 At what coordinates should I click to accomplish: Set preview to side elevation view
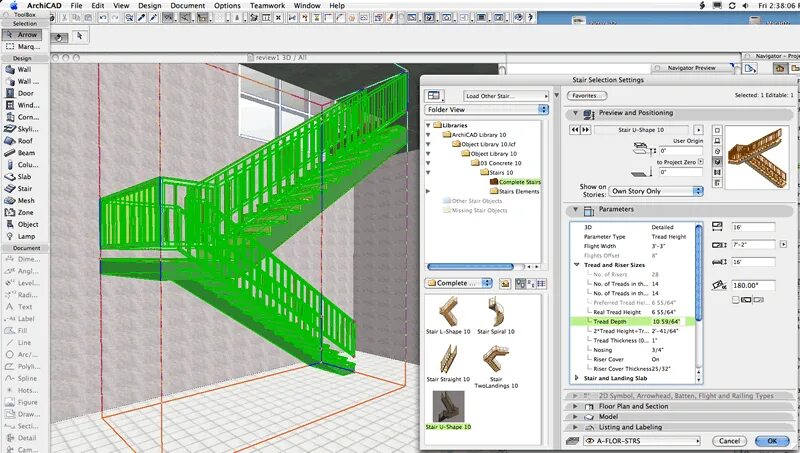pyautogui.click(x=717, y=141)
